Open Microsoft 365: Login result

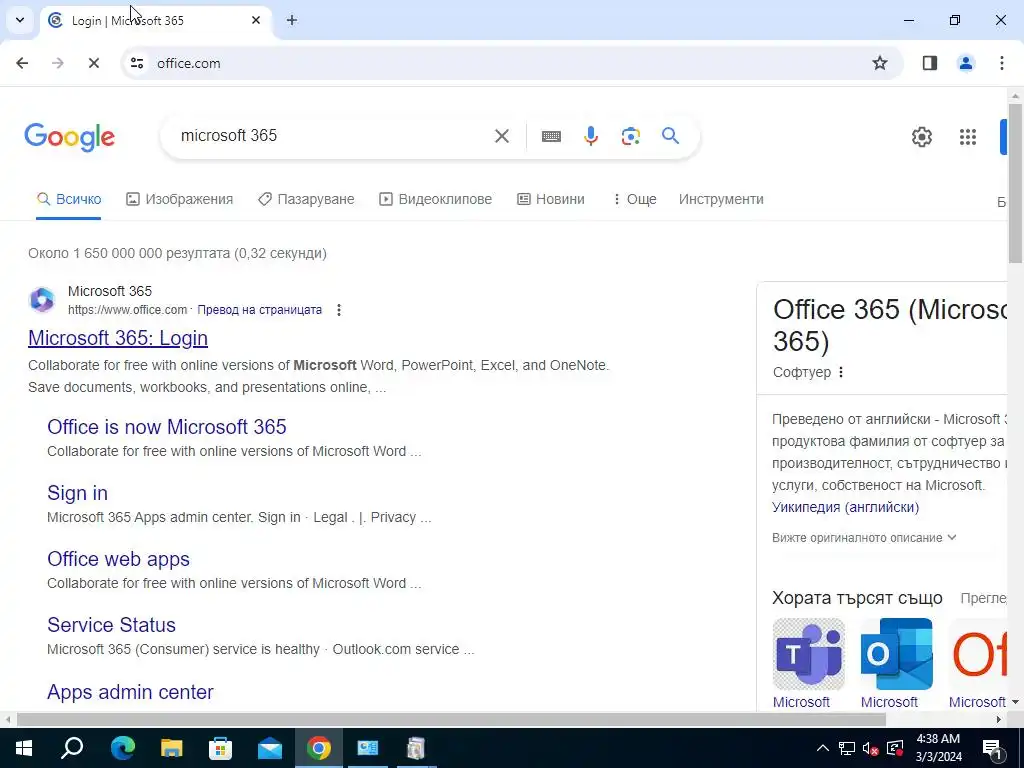[118, 338]
